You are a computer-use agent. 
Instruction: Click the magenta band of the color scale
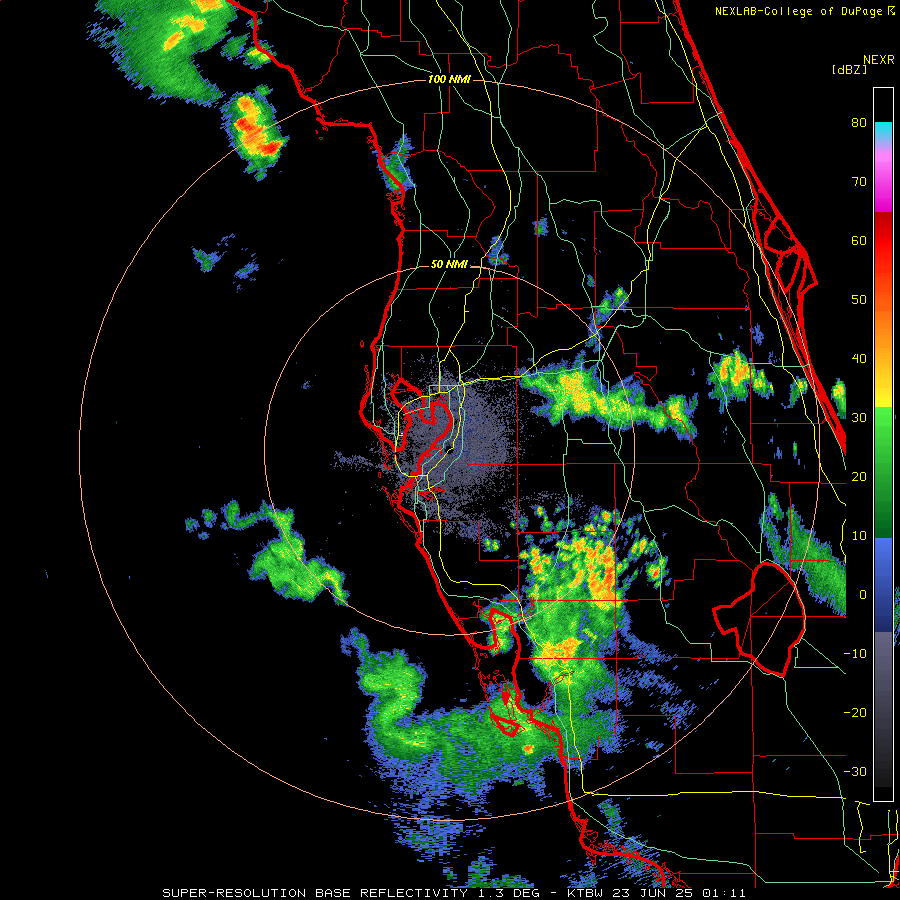click(883, 184)
